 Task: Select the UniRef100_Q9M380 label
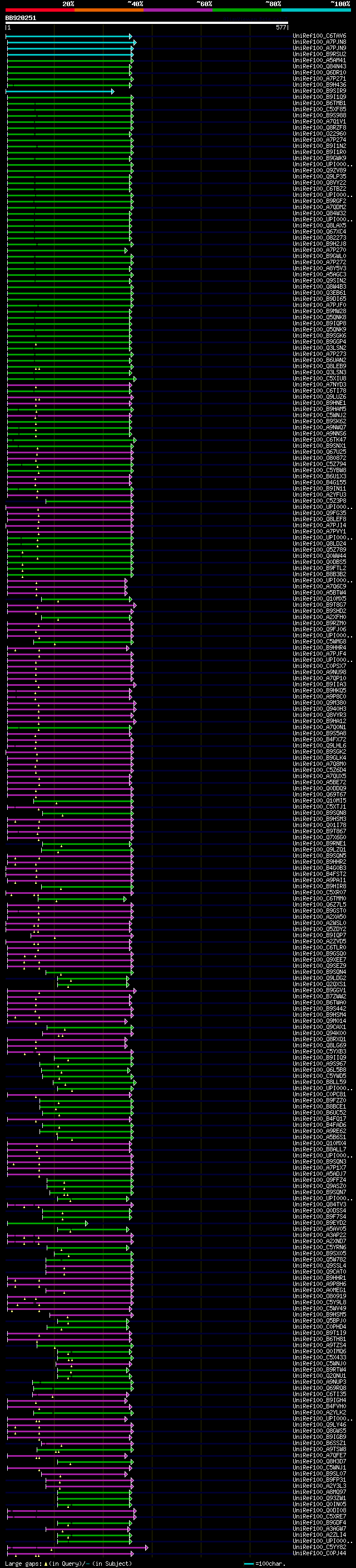point(319,703)
